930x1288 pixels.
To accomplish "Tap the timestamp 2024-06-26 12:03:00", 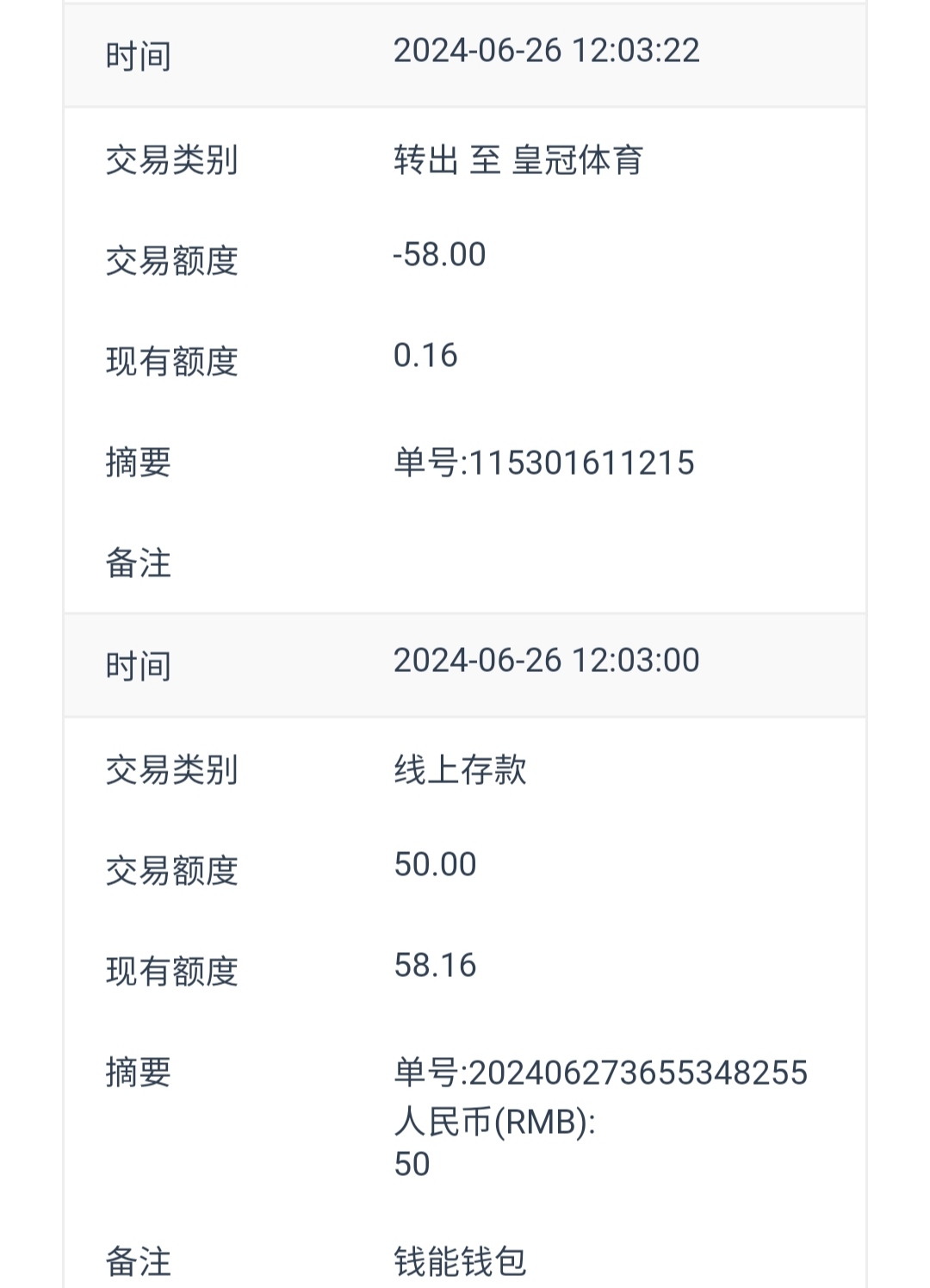I will (546, 661).
